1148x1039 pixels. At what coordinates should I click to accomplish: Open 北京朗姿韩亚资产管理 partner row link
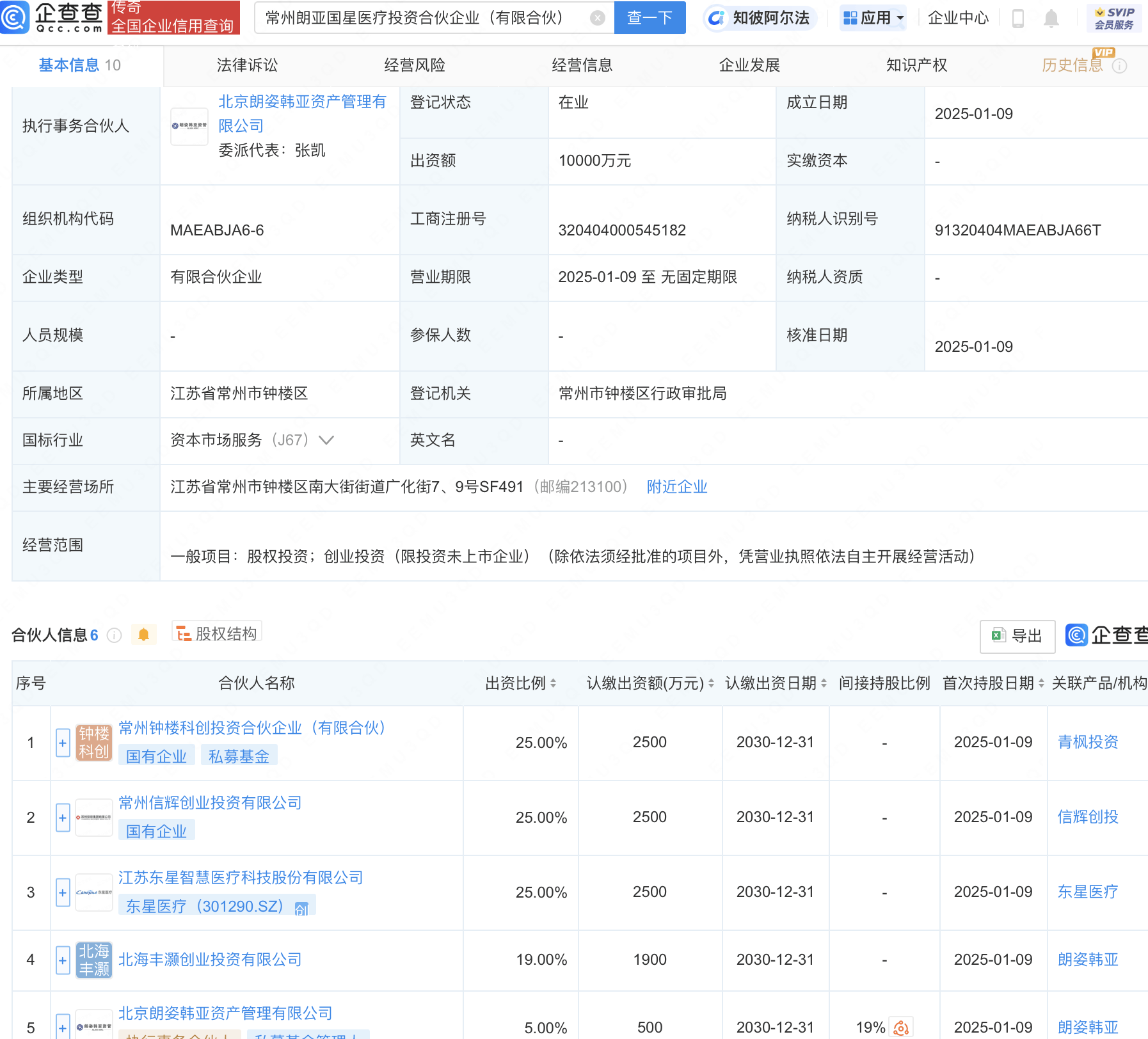point(225,1013)
